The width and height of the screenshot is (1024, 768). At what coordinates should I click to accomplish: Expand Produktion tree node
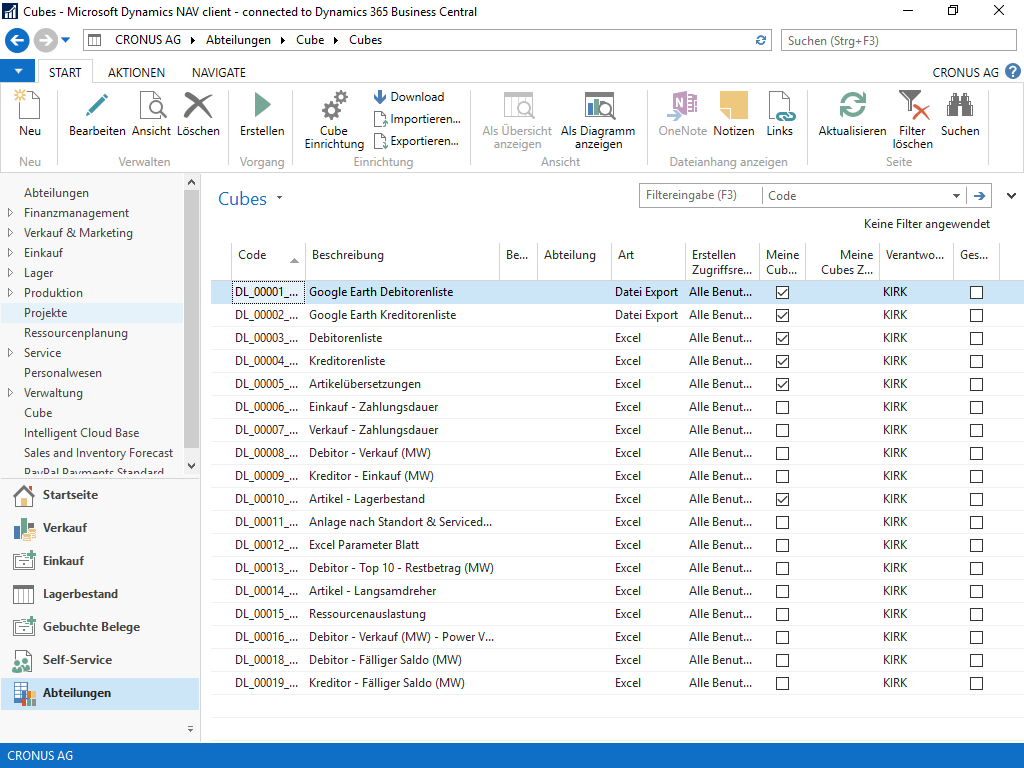point(10,293)
